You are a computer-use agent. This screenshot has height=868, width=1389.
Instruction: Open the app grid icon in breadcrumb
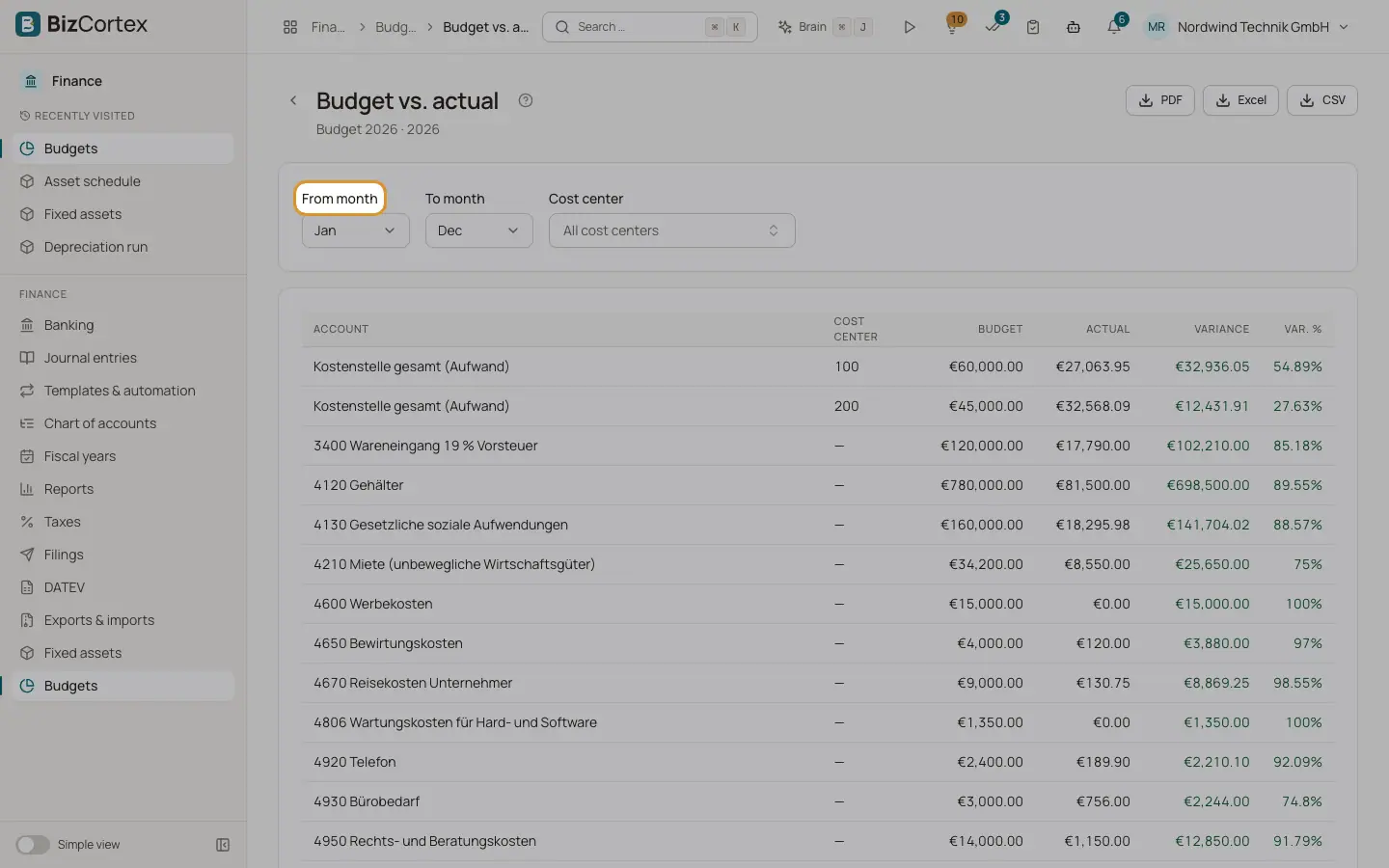click(290, 27)
